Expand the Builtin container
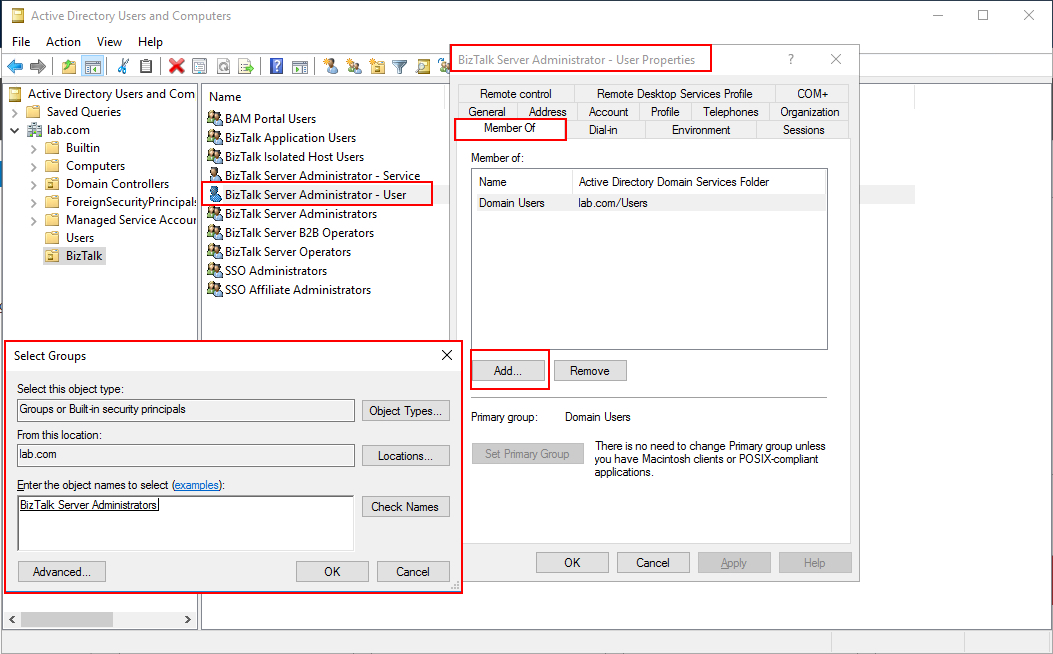 [x=34, y=148]
